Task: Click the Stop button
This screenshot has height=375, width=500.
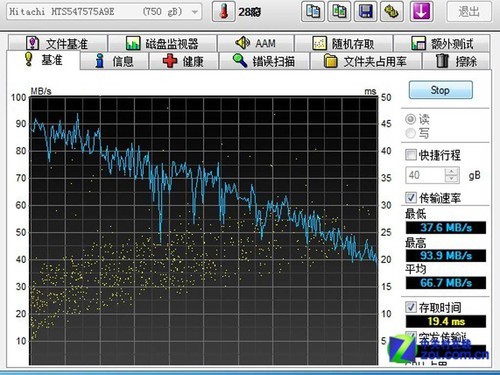Action: tap(441, 90)
